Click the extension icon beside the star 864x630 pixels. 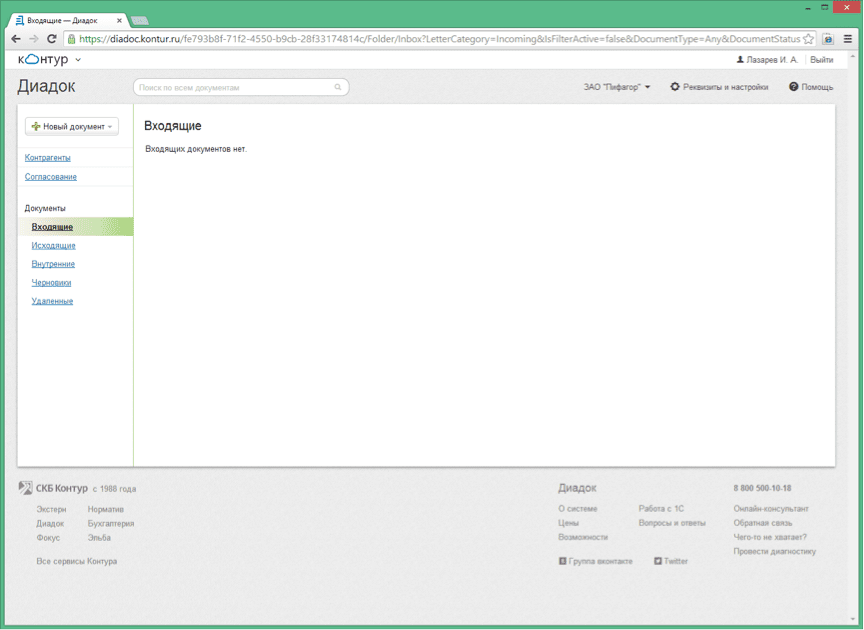point(828,39)
